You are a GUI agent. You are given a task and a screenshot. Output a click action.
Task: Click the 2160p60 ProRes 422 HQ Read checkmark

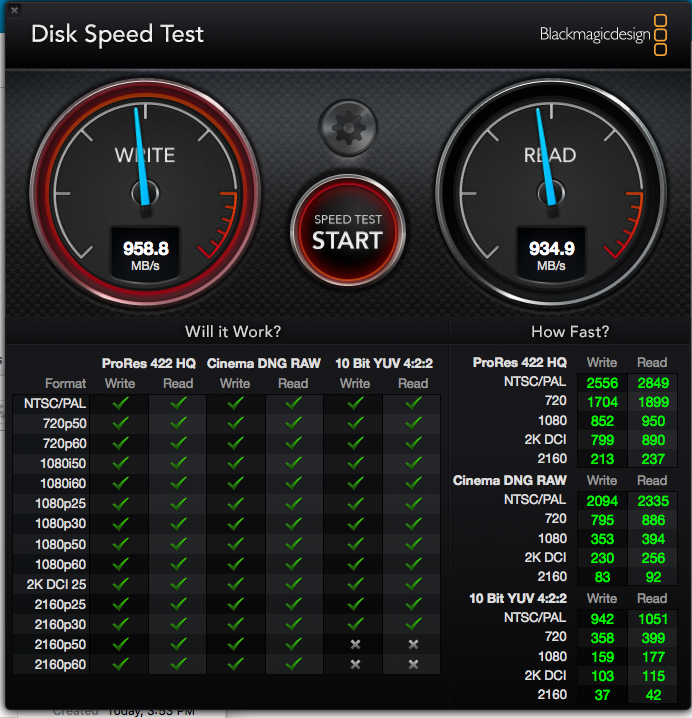(x=178, y=663)
